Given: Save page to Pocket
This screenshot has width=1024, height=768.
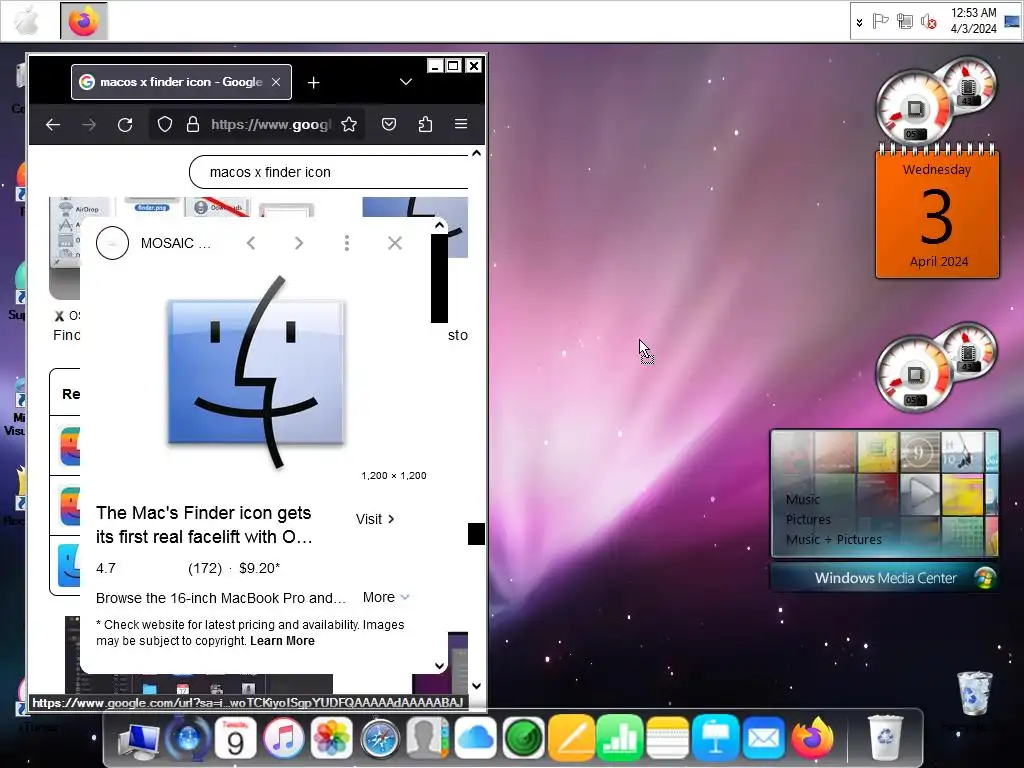Looking at the screenshot, I should click(389, 124).
